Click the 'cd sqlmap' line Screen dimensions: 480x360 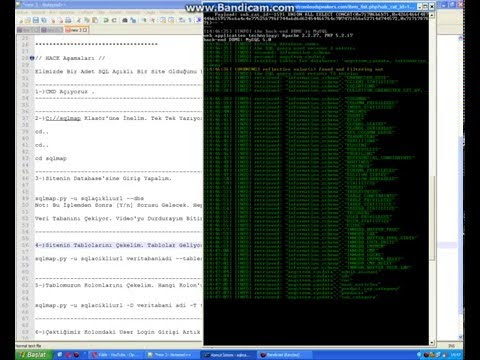click(51, 158)
